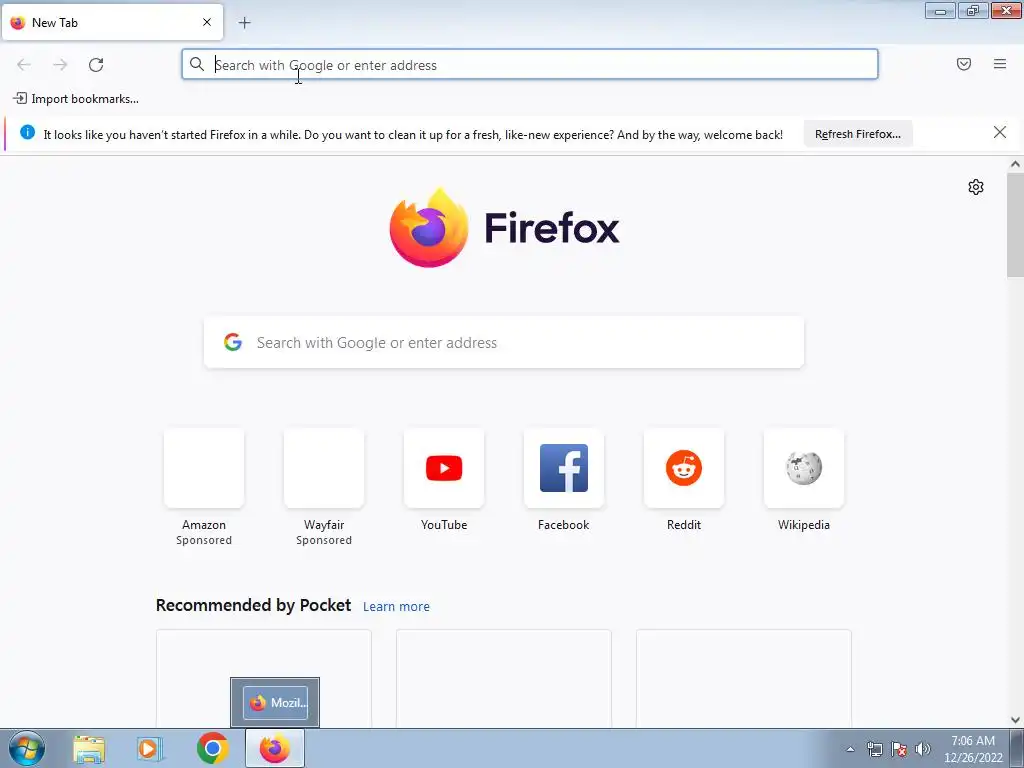Viewport: 1024px width, 768px height.
Task: Click scrollbar up arrow
Action: point(1015,165)
